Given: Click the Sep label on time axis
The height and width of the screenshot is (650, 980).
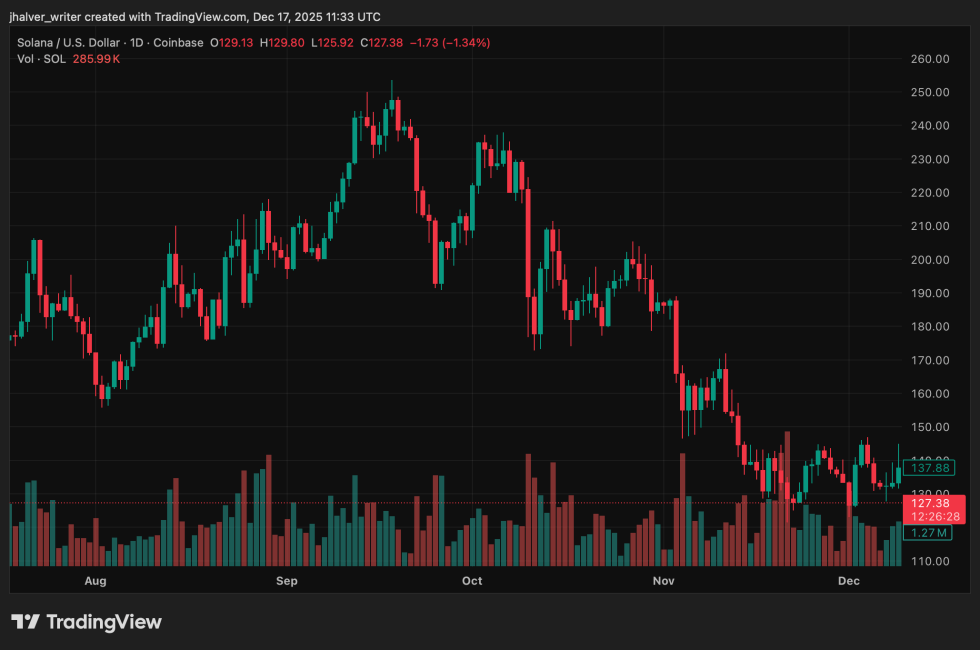Looking at the screenshot, I should point(286,580).
